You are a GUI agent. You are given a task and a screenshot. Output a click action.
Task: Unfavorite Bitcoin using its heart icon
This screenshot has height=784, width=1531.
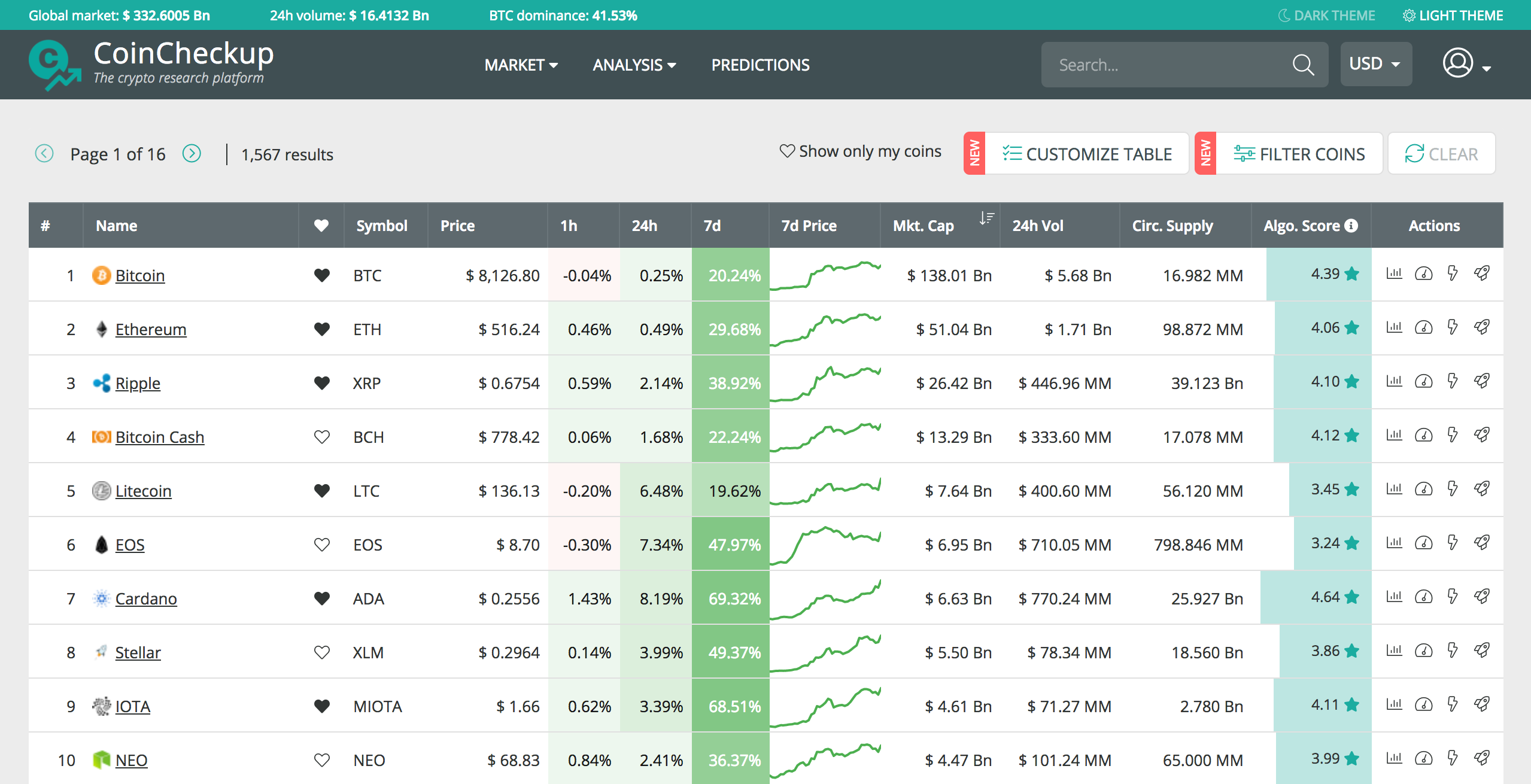(x=321, y=275)
